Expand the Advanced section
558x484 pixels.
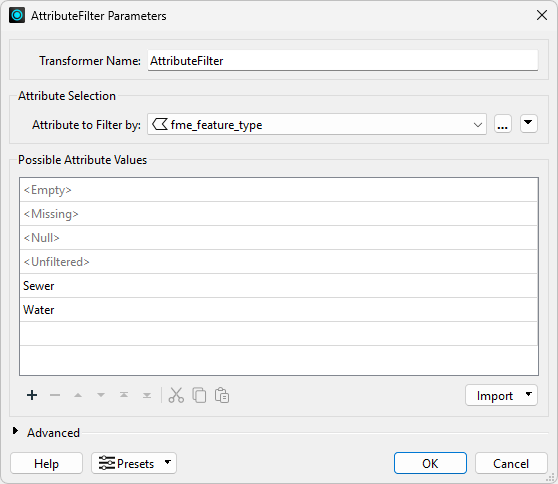[15, 431]
